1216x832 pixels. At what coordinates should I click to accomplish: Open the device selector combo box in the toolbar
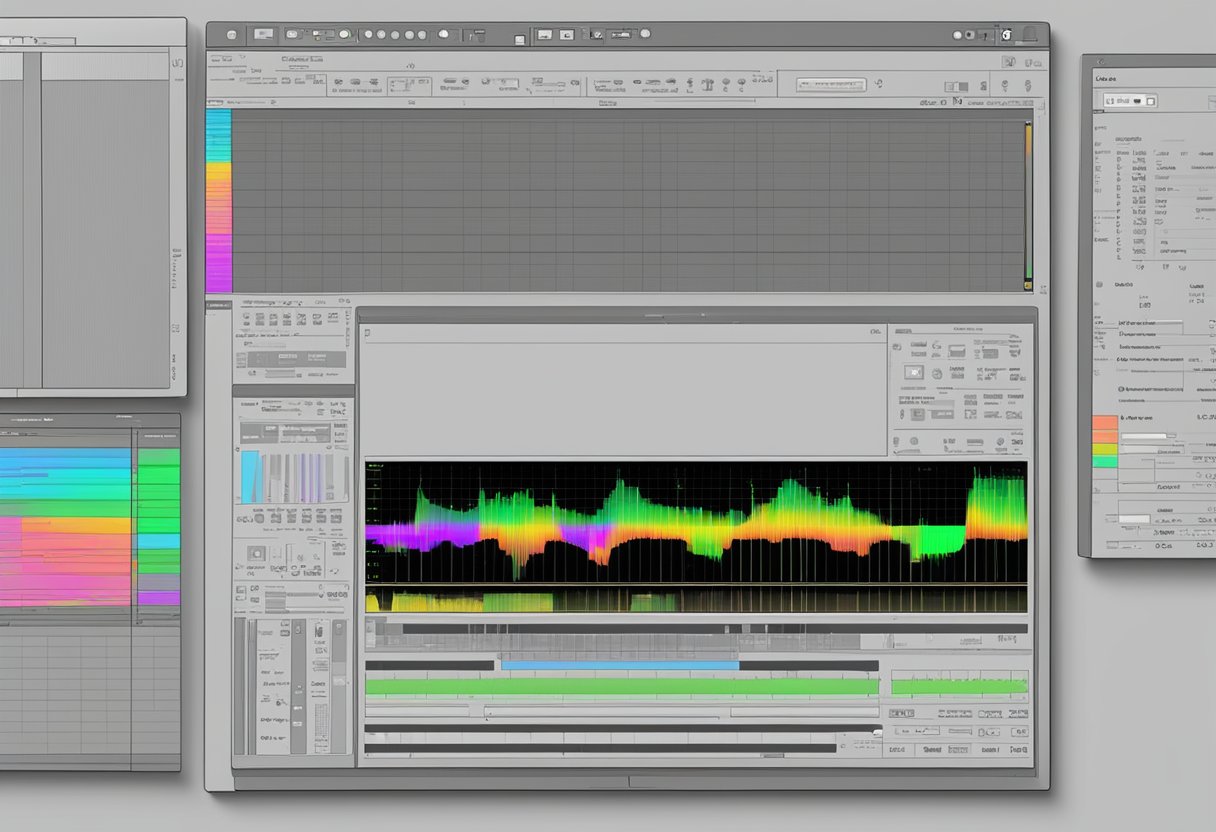[832, 86]
